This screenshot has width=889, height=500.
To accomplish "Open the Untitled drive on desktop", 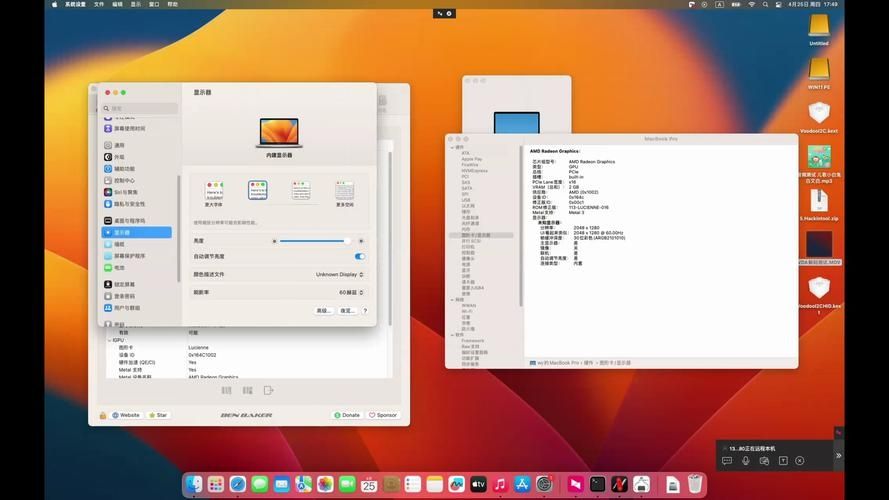I will (819, 30).
